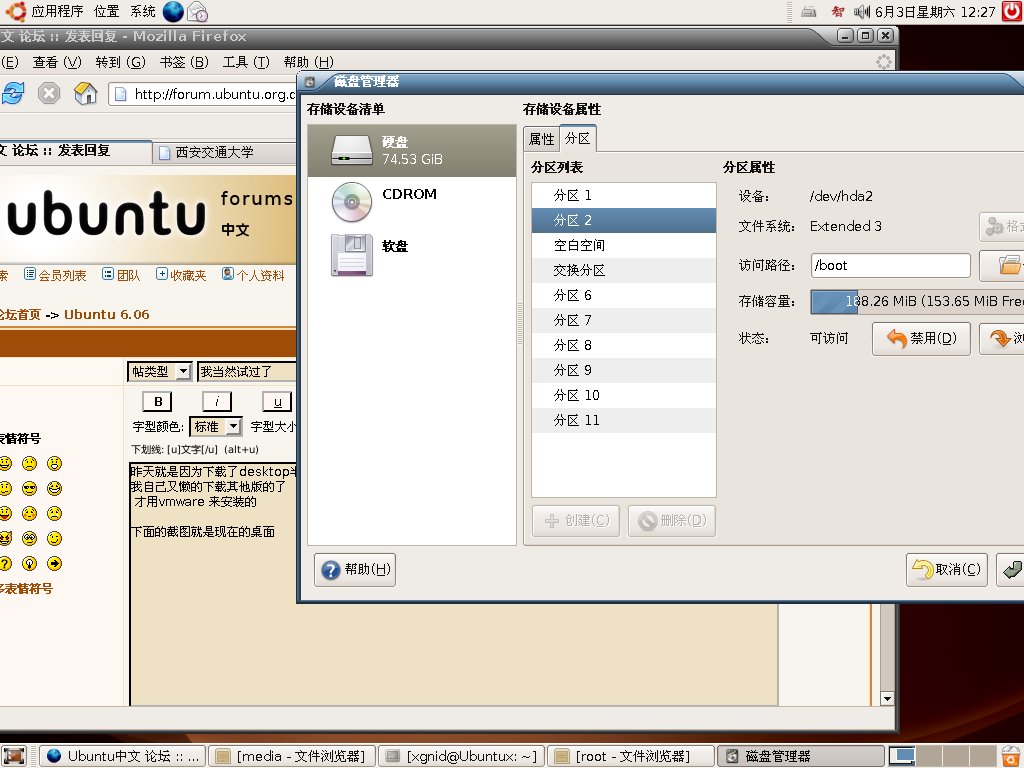The image size is (1024, 768).
Task: Open the web browser launcher in top panel
Action: click(x=173, y=11)
